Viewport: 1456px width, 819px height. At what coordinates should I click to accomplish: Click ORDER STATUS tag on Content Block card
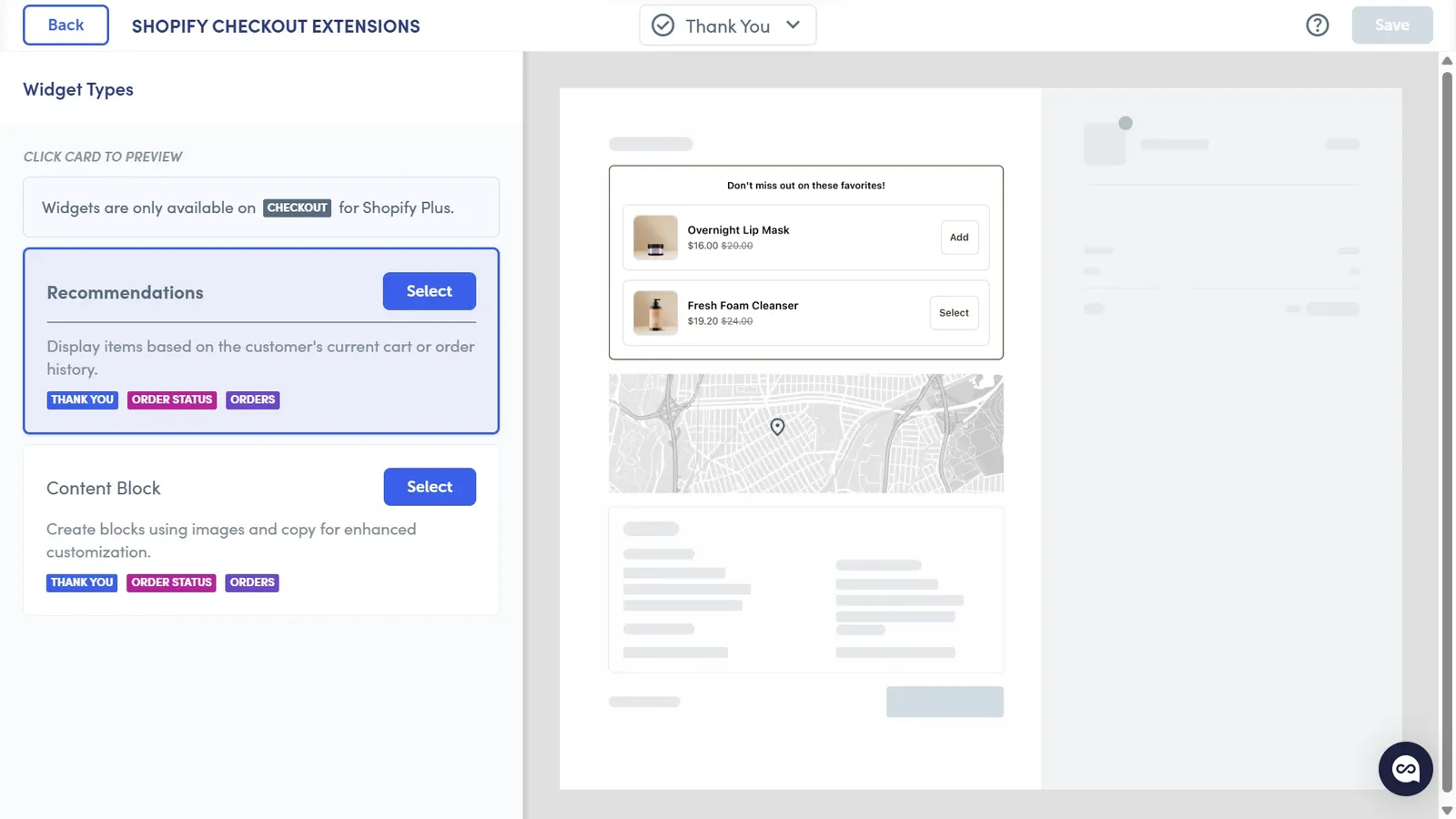point(171,582)
